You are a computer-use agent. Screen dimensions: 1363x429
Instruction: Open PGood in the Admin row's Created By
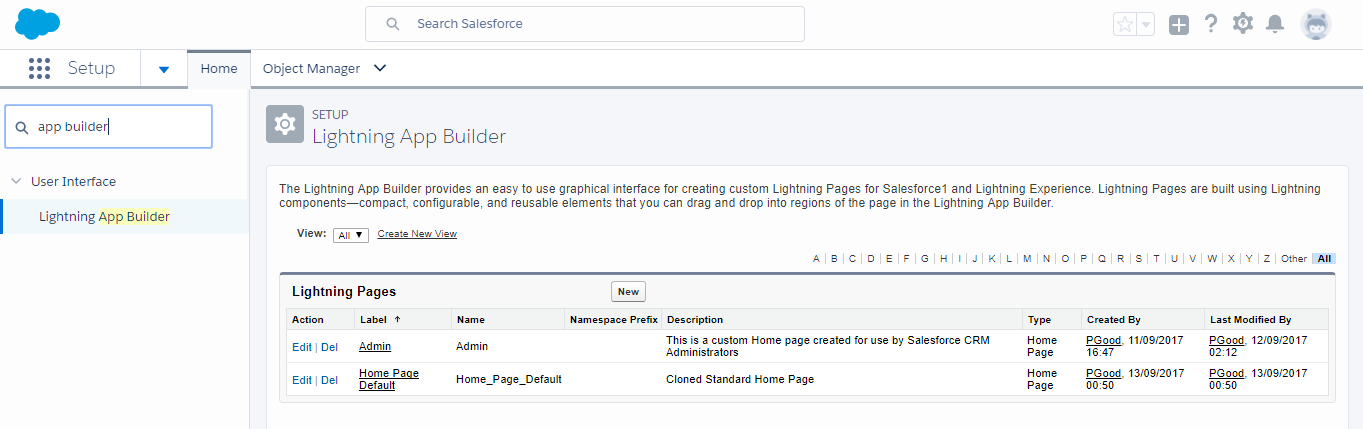click(x=1103, y=340)
